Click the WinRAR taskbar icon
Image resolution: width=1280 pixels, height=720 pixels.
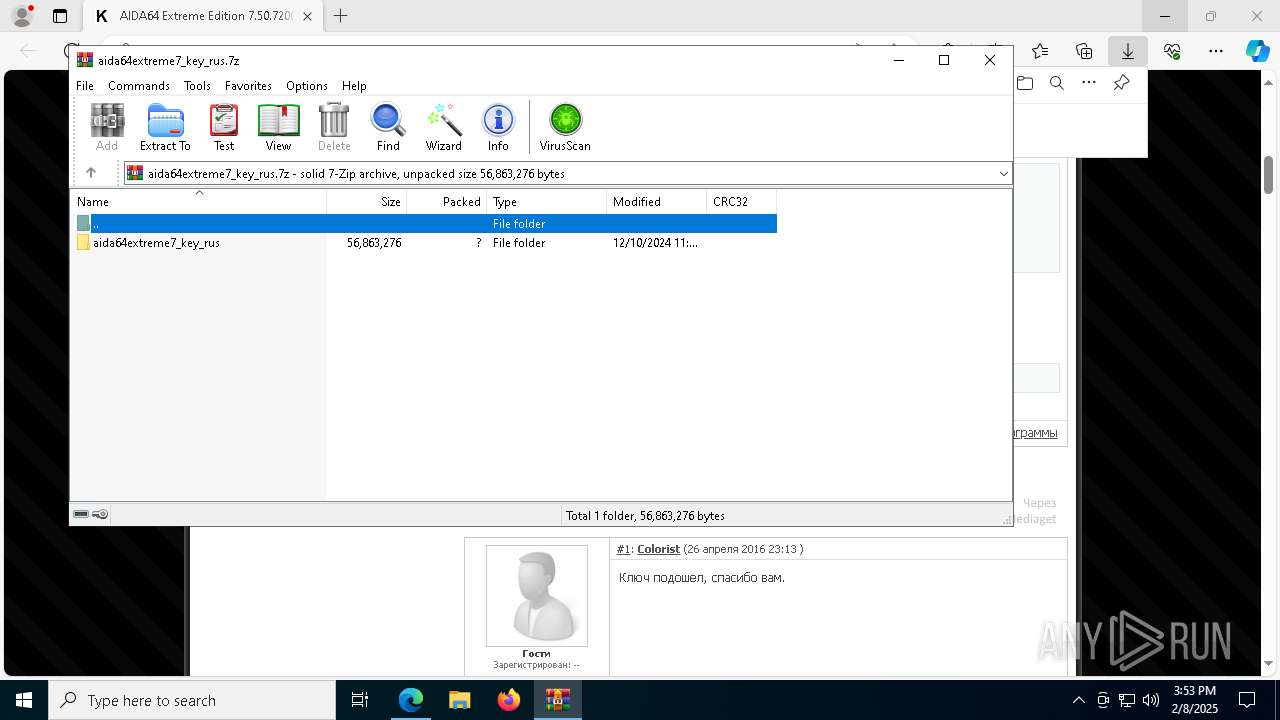click(558, 700)
